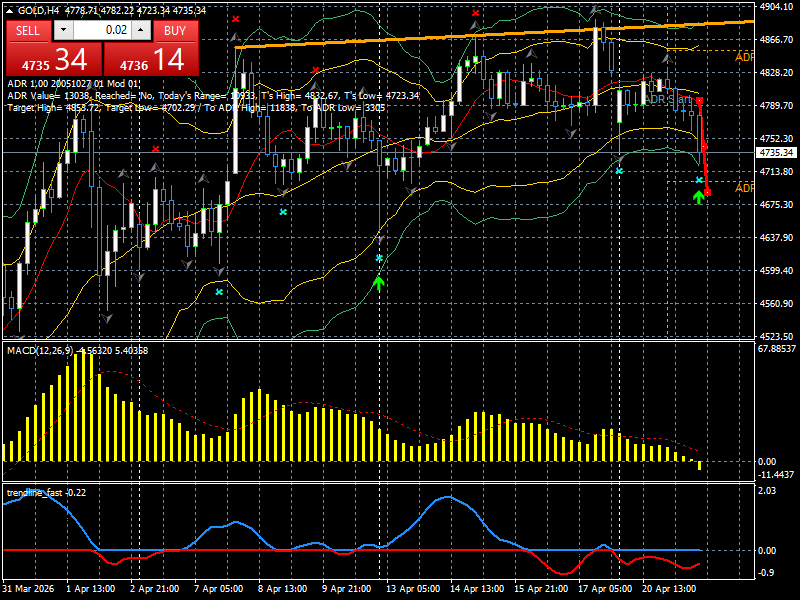Click the 4789.70 price axis label

click(x=777, y=106)
